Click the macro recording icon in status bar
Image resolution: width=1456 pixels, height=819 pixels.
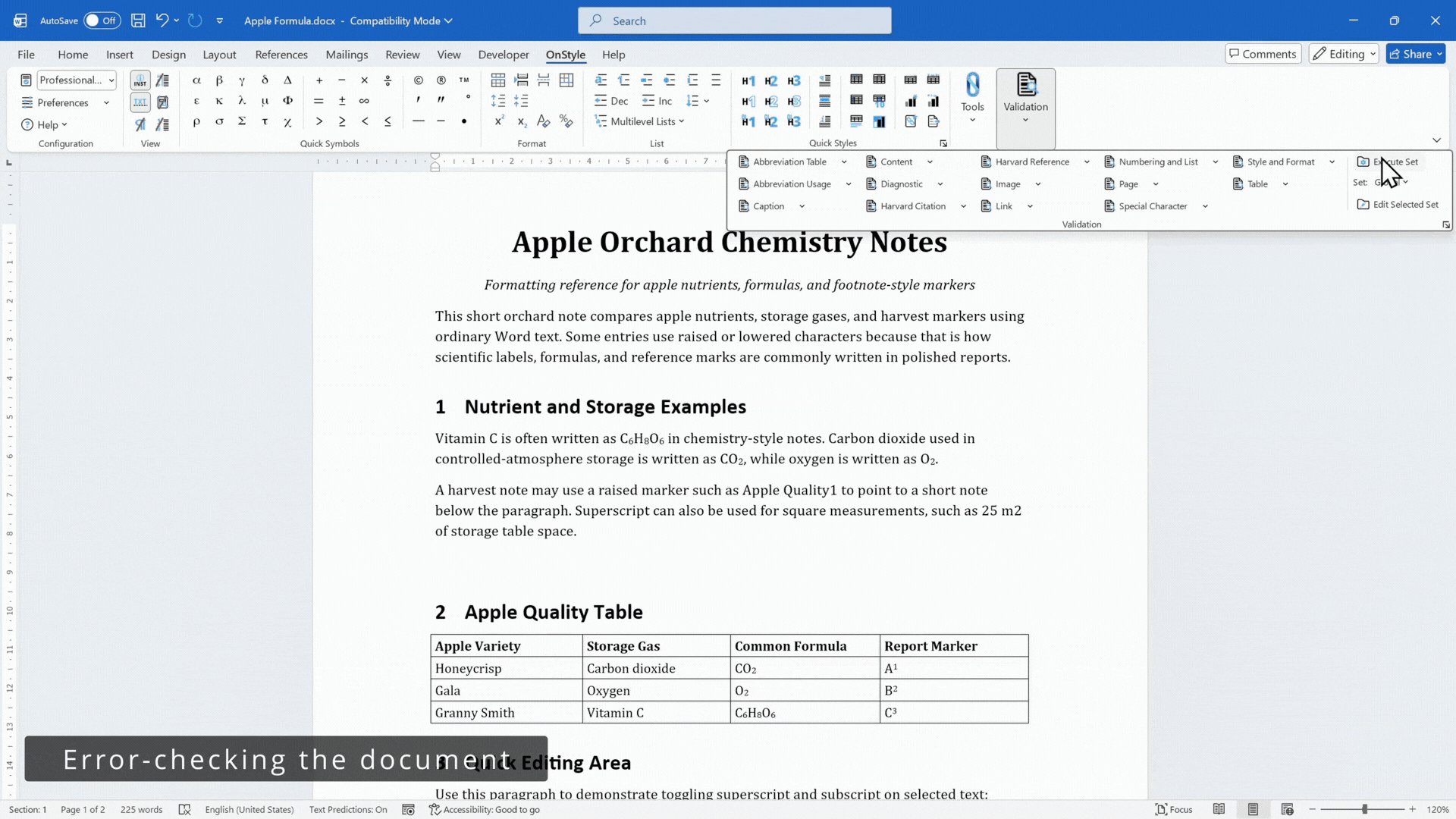click(408, 809)
